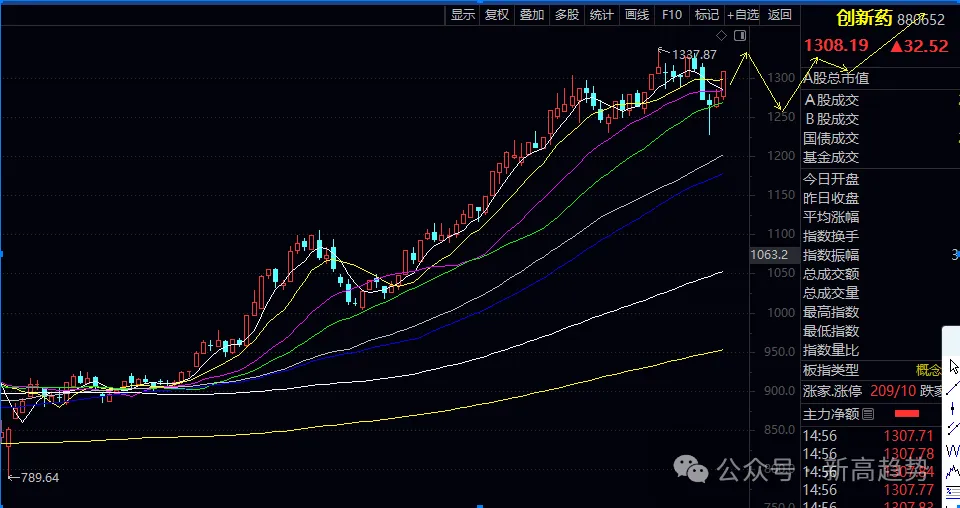The height and width of the screenshot is (508, 960).
Task: Click the change value 32.52
Action: (919, 46)
